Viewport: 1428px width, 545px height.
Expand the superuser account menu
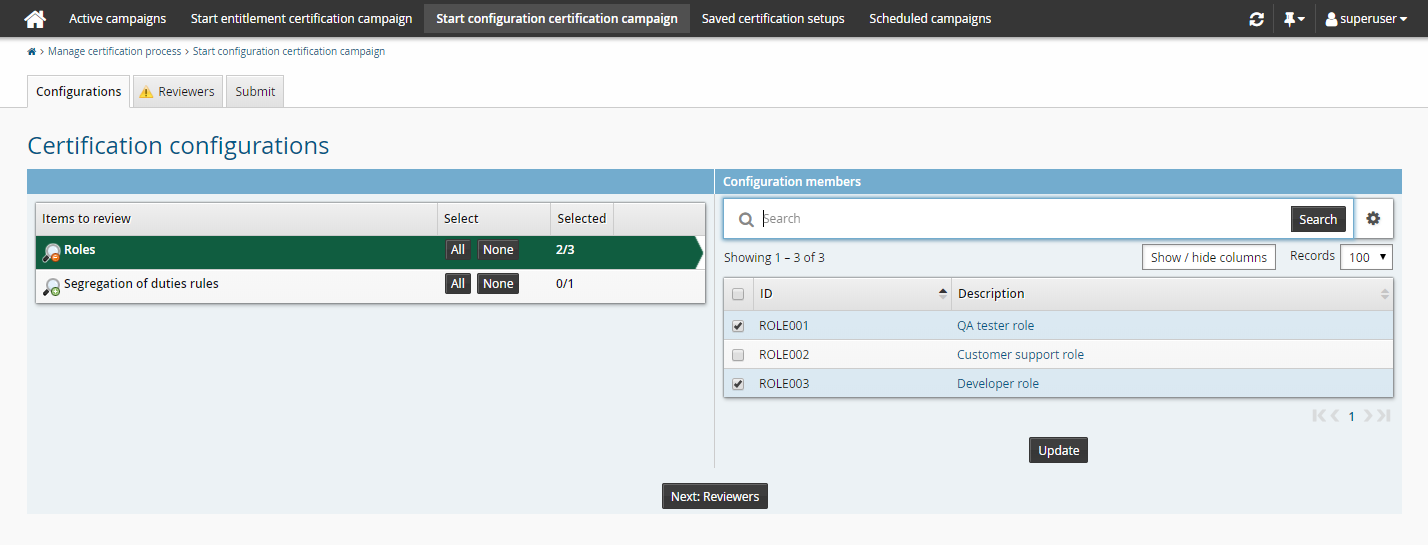(x=1366, y=19)
